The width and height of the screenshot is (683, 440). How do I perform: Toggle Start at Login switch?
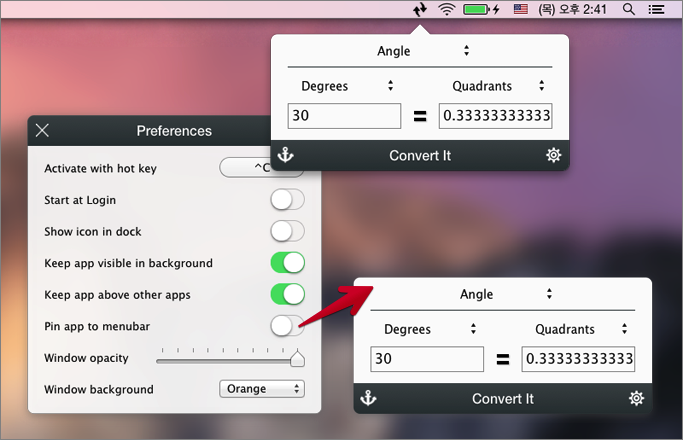287,200
